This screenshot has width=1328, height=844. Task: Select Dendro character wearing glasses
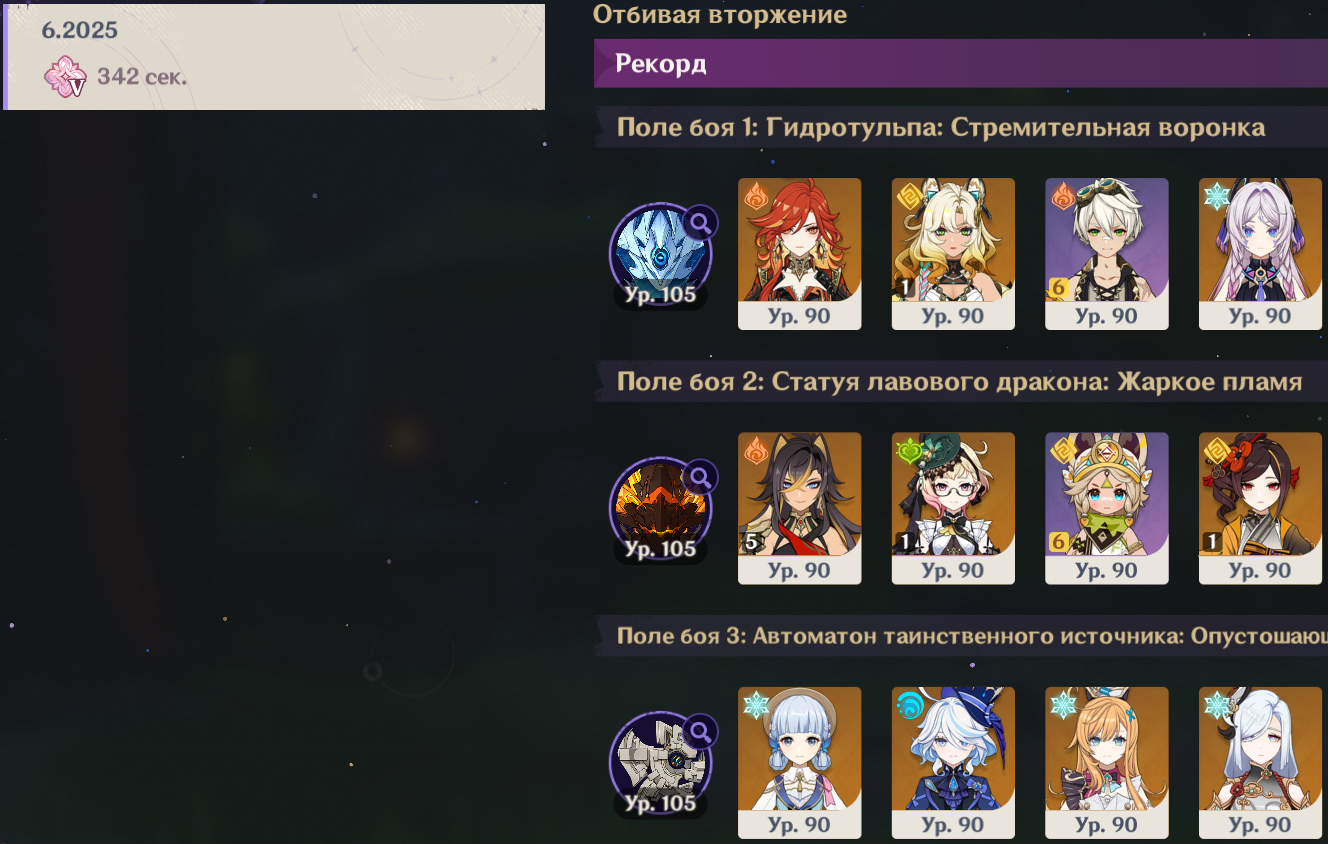pyautogui.click(x=953, y=508)
